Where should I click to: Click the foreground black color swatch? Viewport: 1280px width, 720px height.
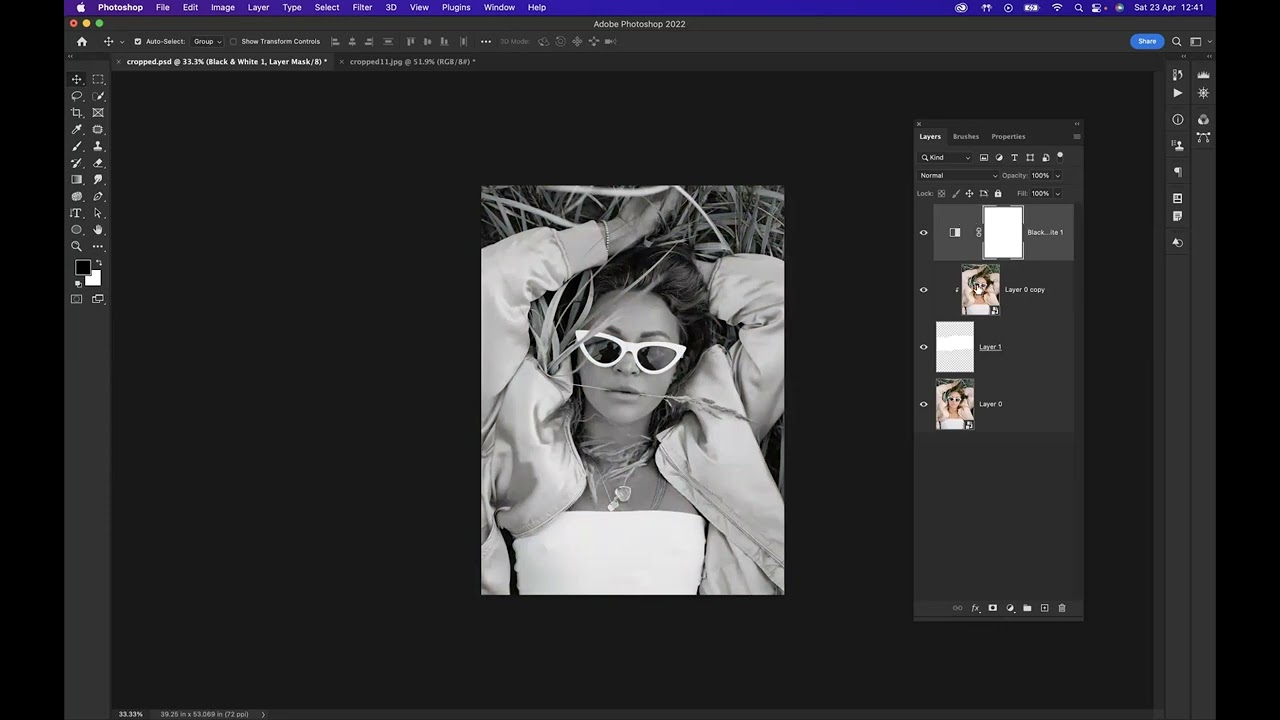point(83,268)
